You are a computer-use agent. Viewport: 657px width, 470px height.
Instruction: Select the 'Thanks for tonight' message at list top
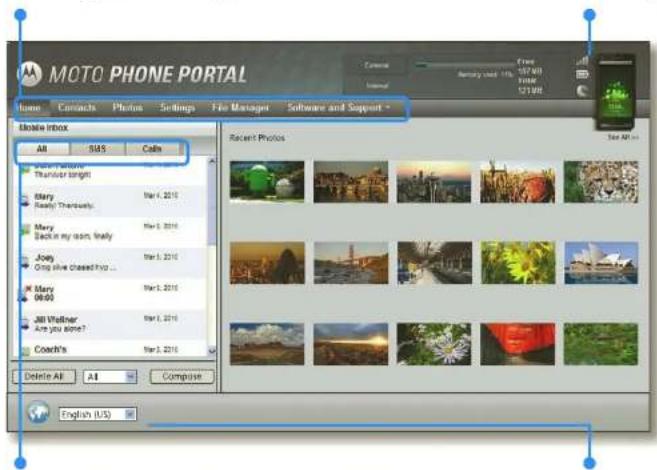(x=111, y=172)
